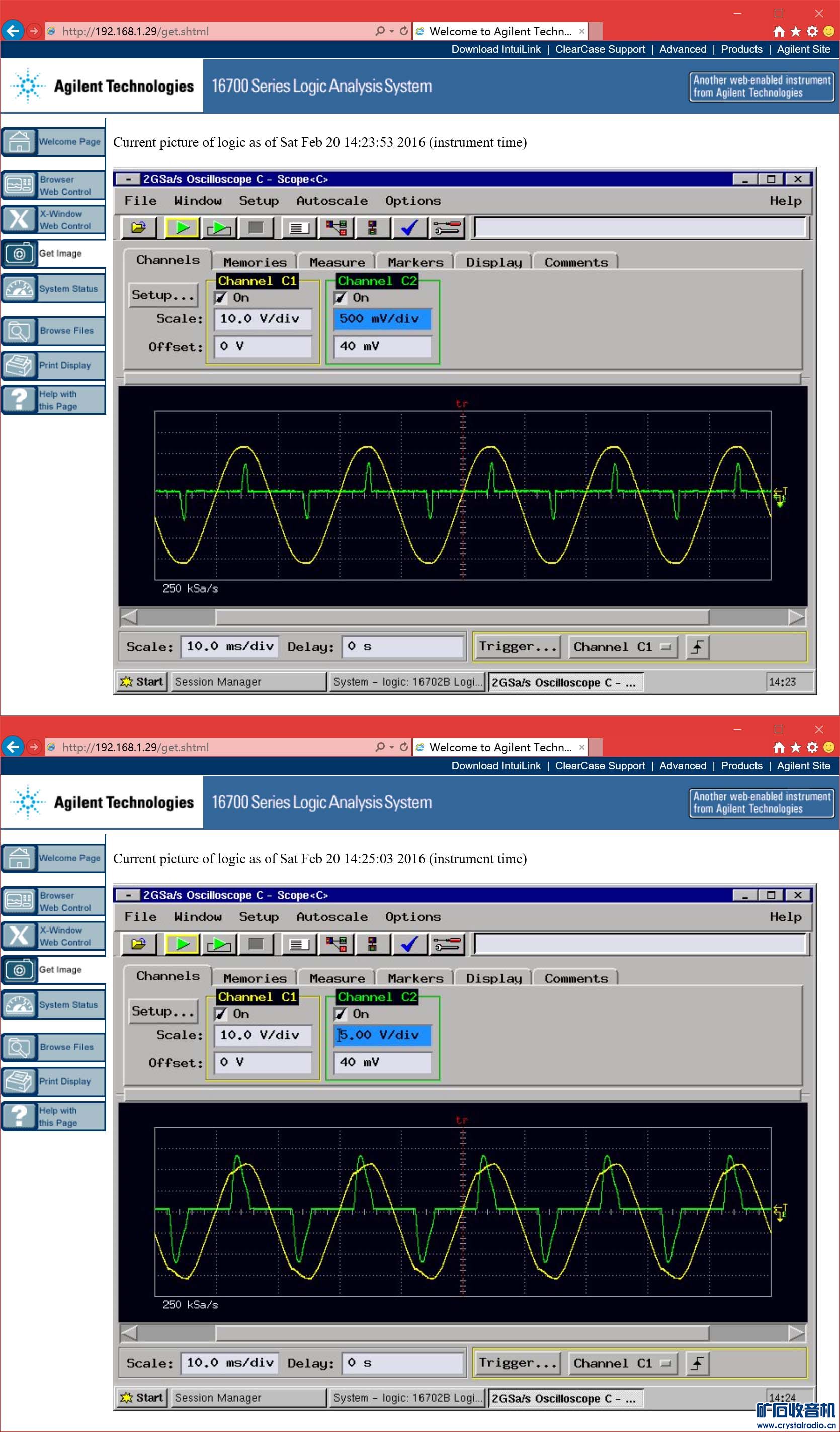Click the open-file folder icon in the lower scope toolbar
The width and height of the screenshot is (840, 1432).
[x=139, y=944]
